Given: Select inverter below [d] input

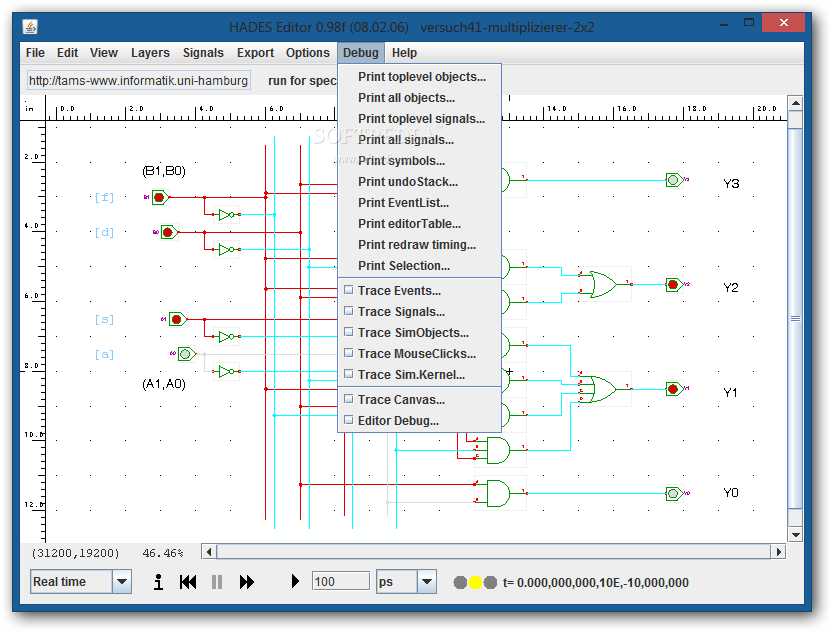Looking at the screenshot, I should click(227, 249).
